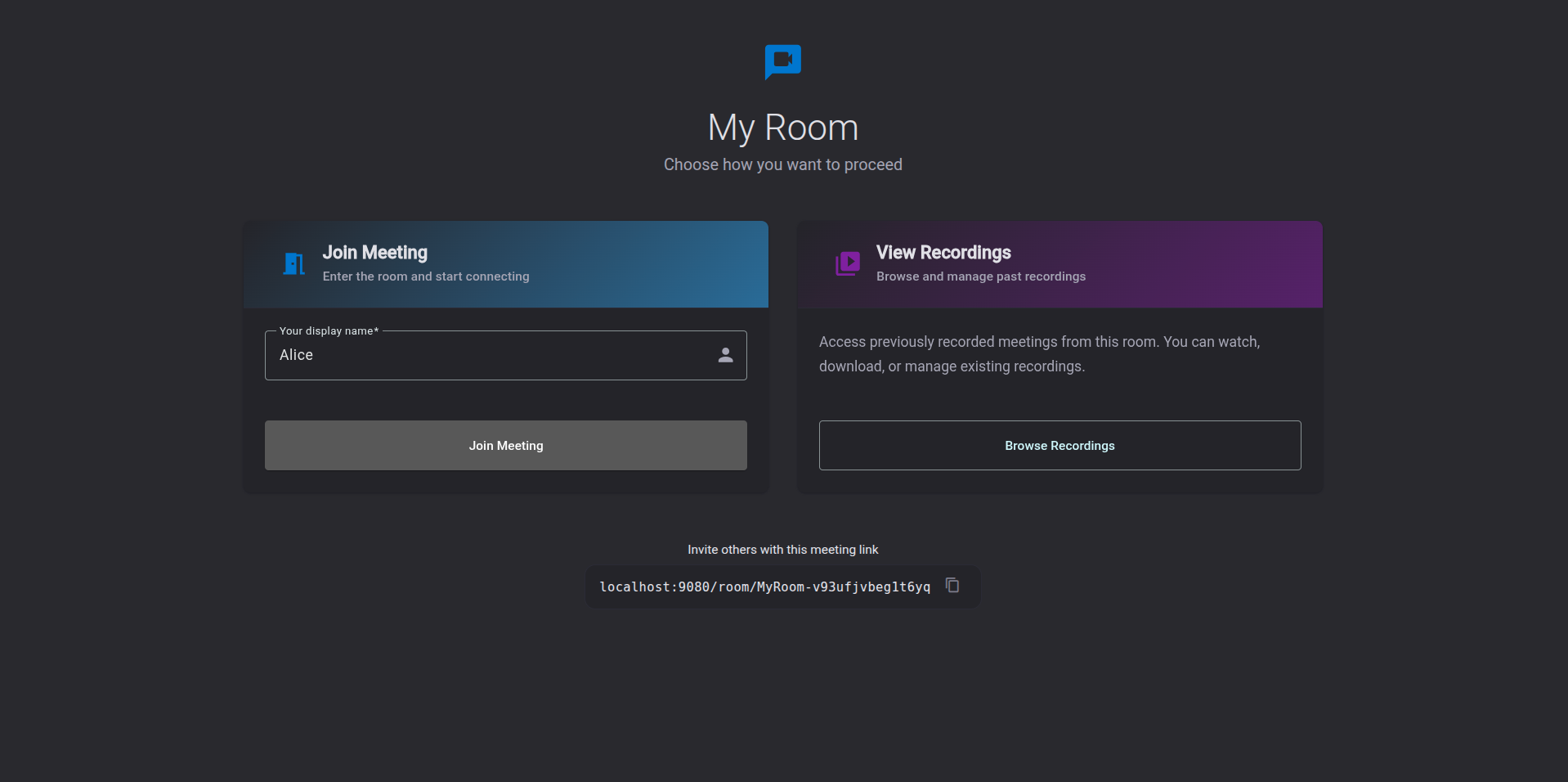Viewport: 1568px width, 782px height.
Task: Click the door icon in Join Meeting header
Action: [293, 263]
